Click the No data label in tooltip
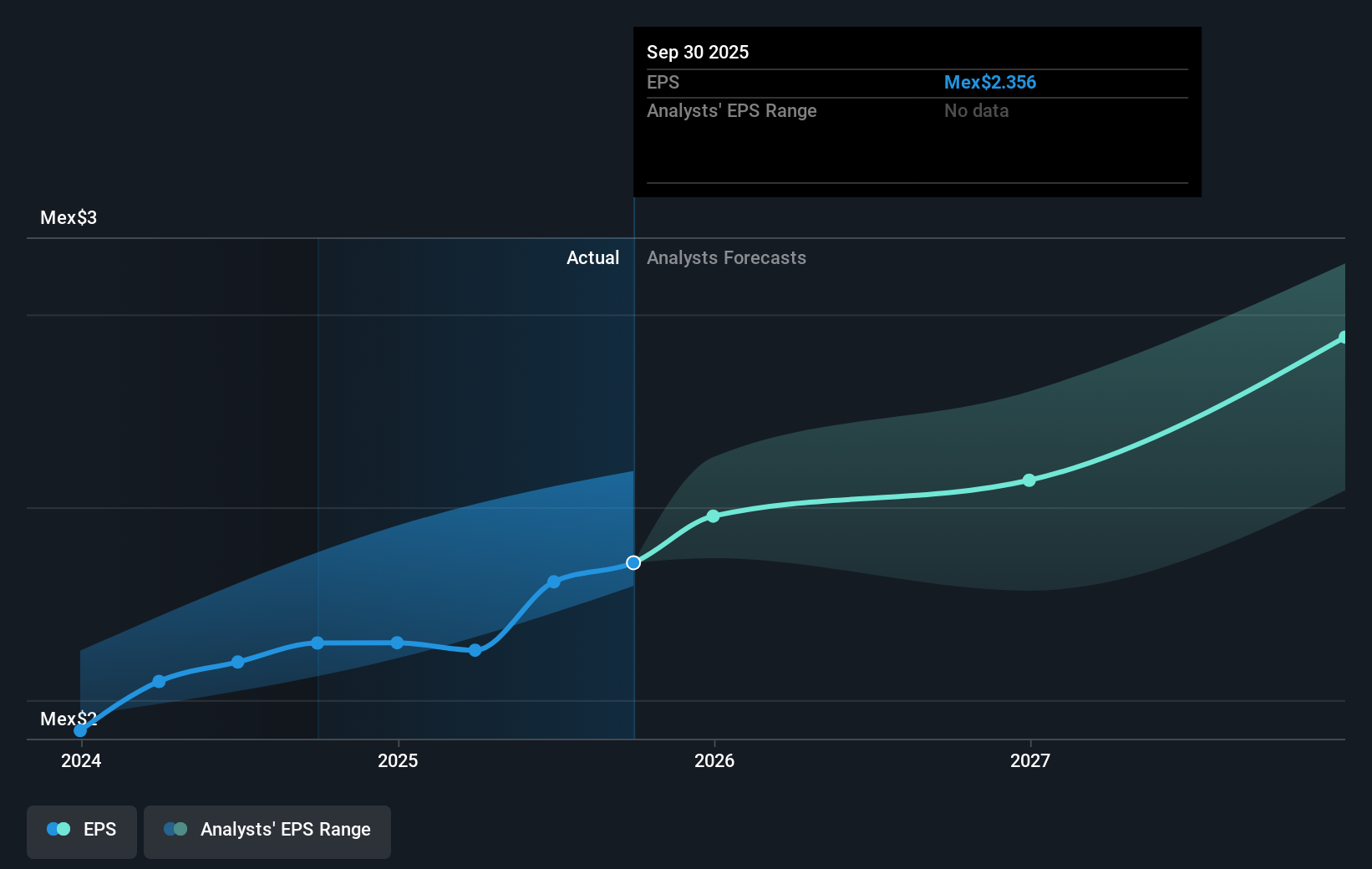Image resolution: width=1372 pixels, height=869 pixels. 976,110
